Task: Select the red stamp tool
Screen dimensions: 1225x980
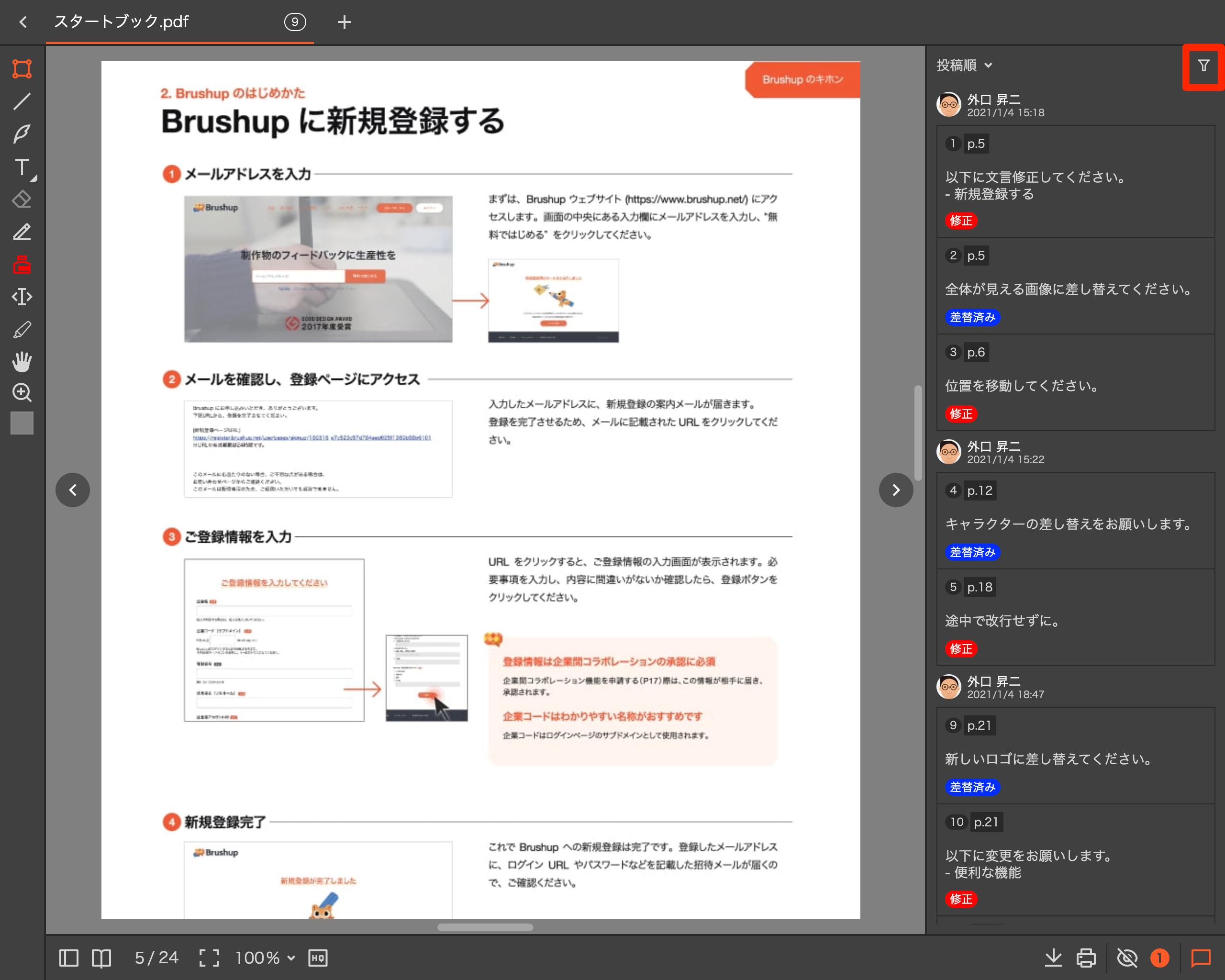Action: (22, 264)
